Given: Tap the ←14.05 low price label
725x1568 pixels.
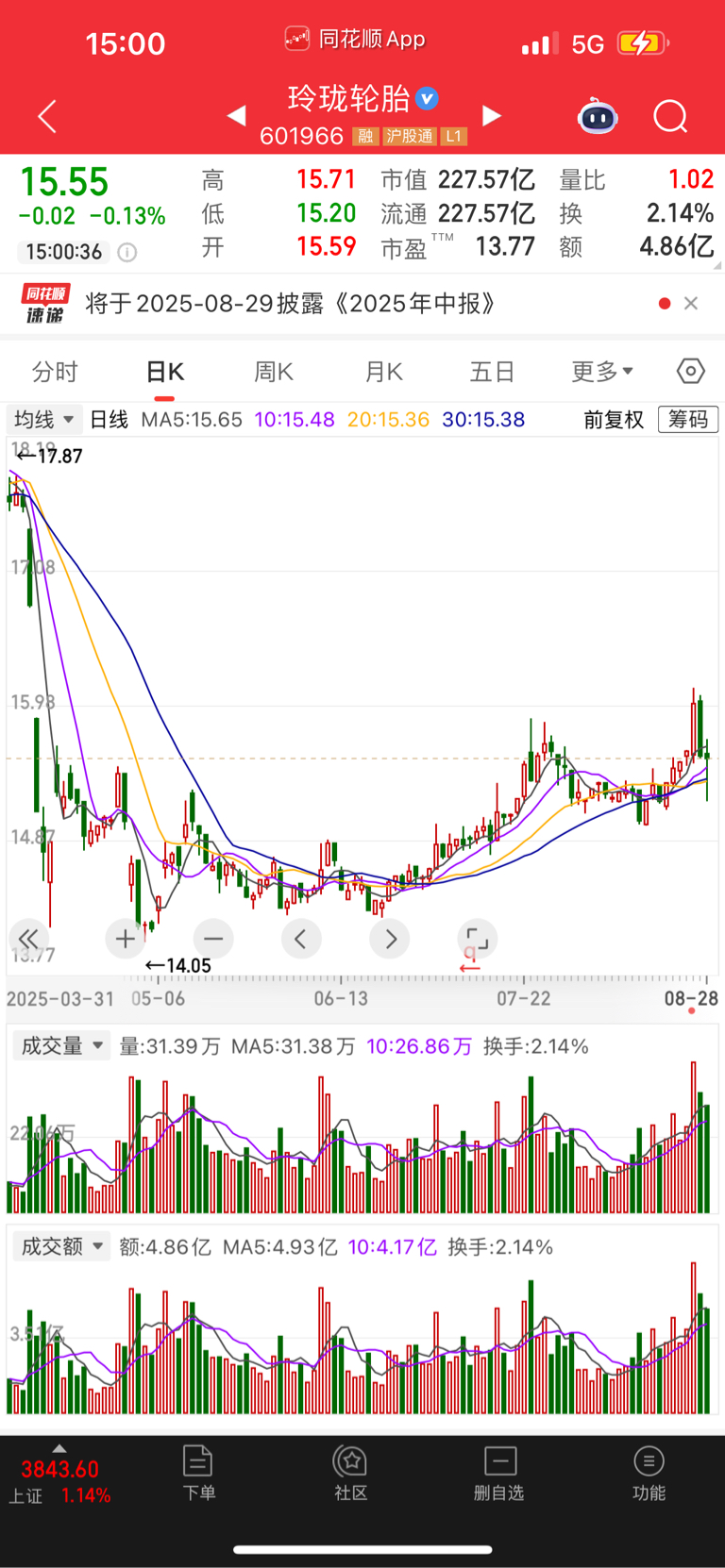Looking at the screenshot, I should (x=177, y=965).
